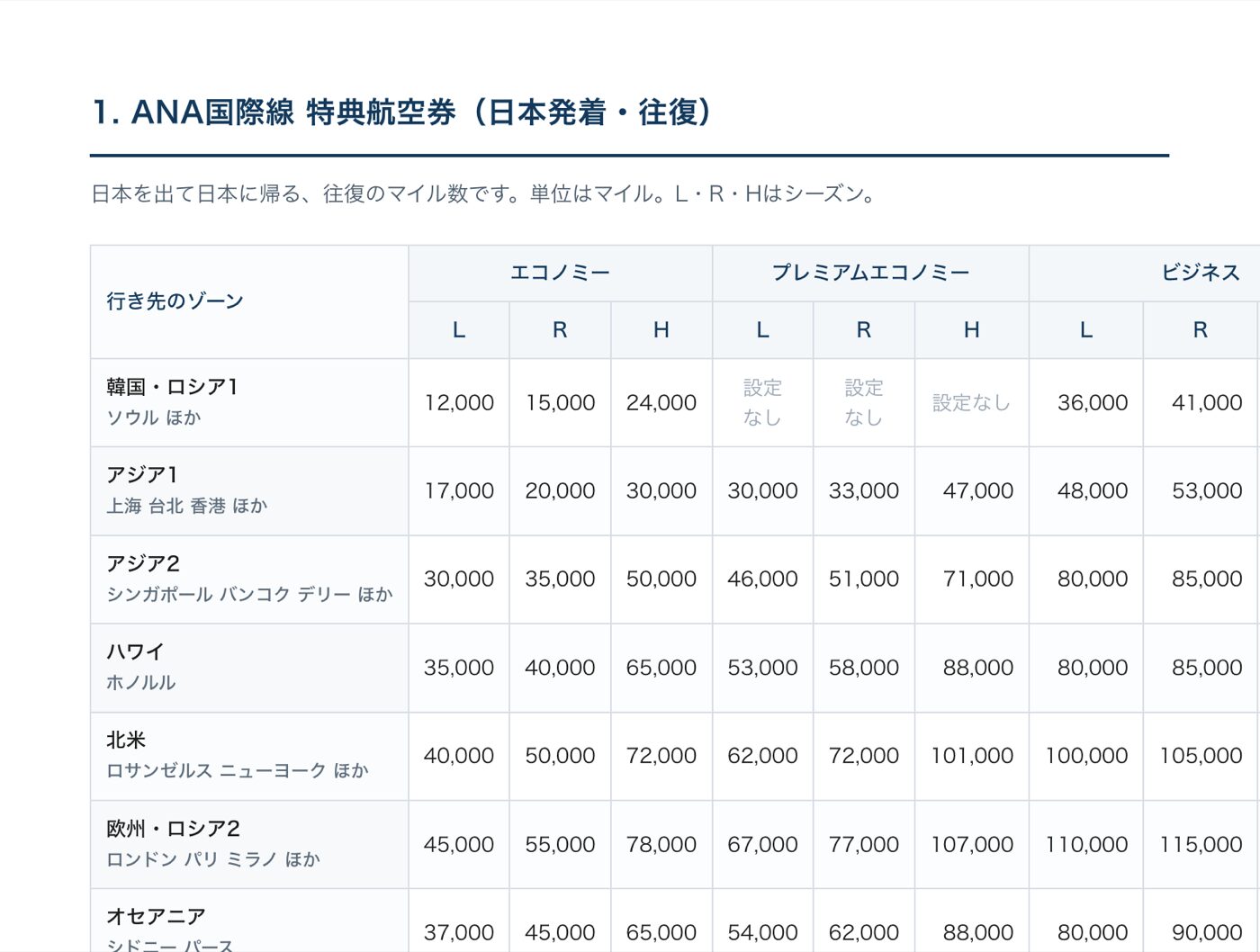Click 'ロサンゼルス ニューヨーク ほか' city note
Screen dimensions: 1260x952
coord(238,771)
